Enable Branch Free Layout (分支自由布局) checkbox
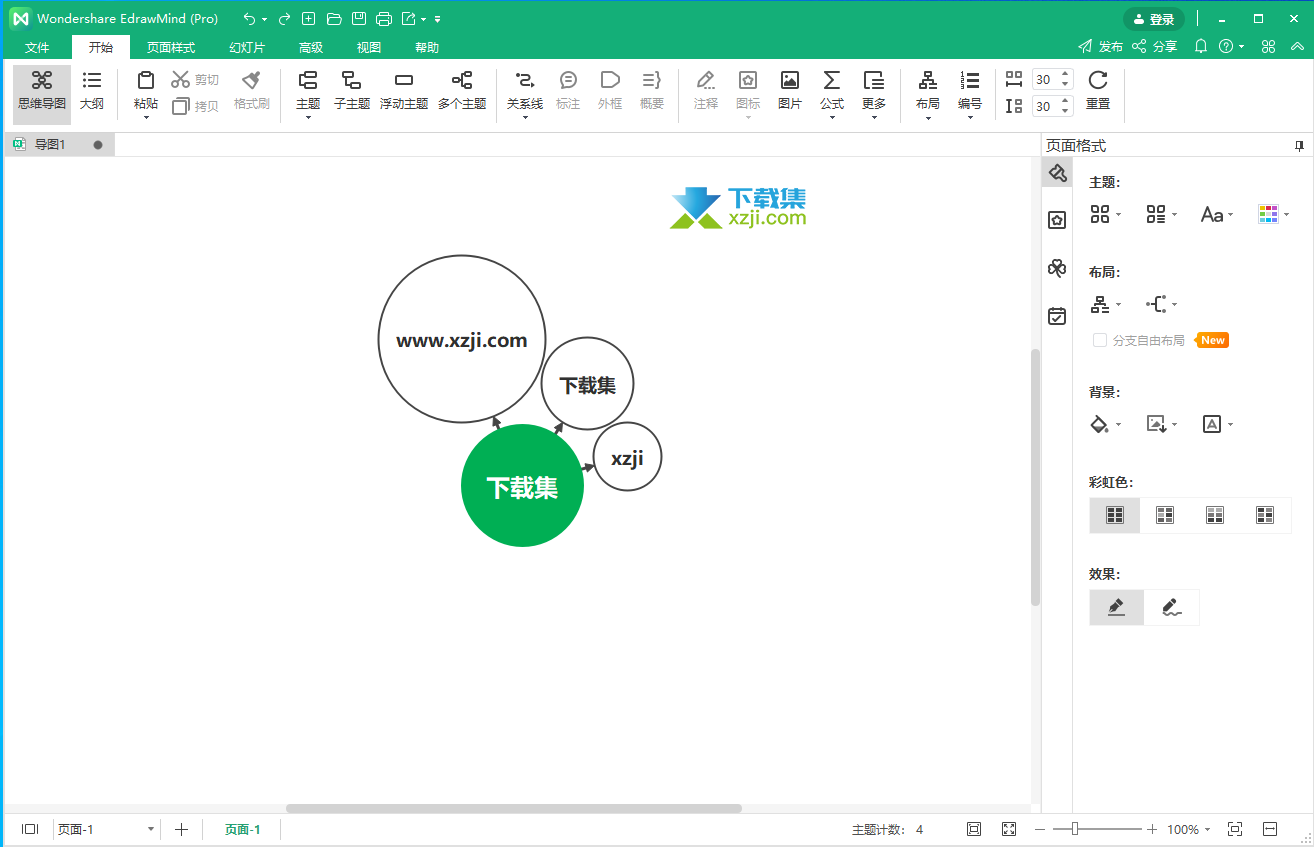Image resolution: width=1314 pixels, height=847 pixels. click(1100, 340)
